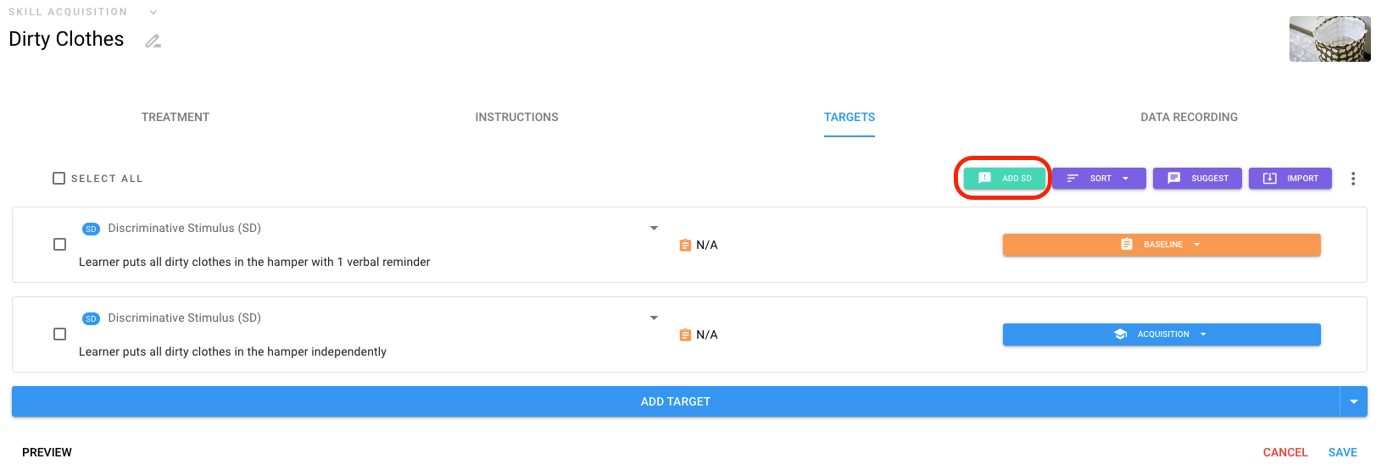Click the pencil icon beside Dirty Clothes title

click(153, 41)
